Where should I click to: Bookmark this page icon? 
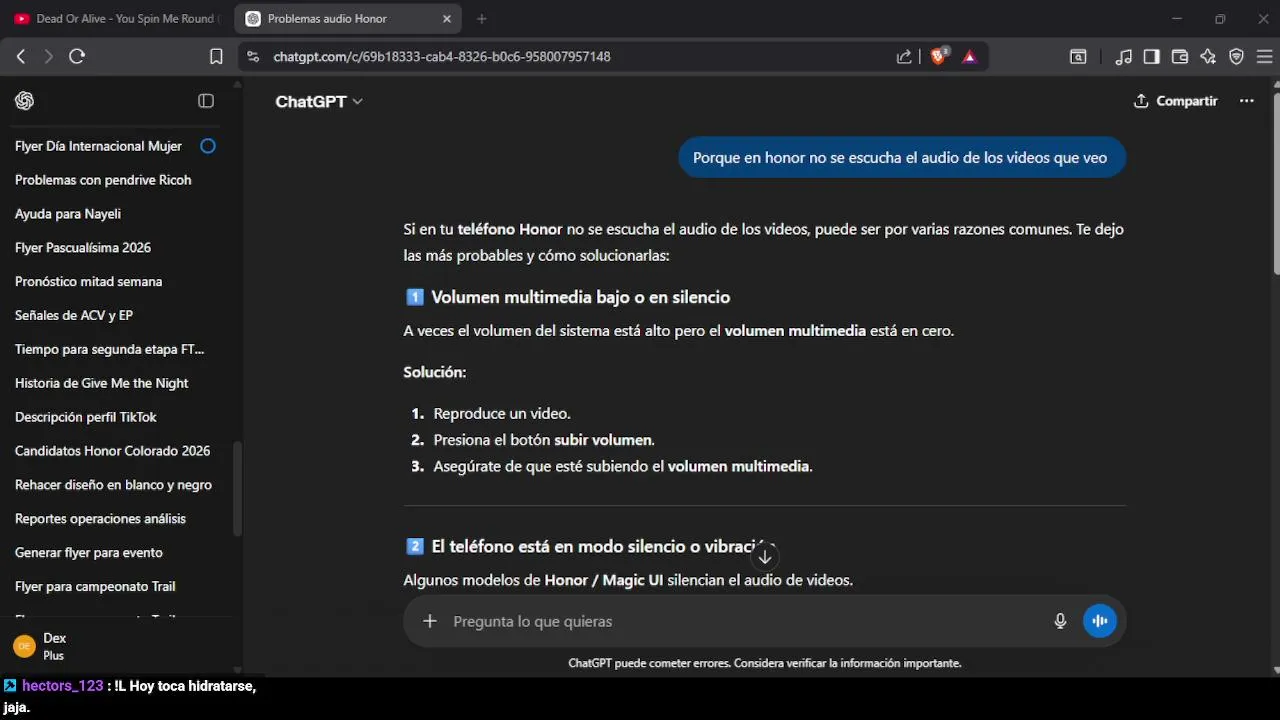216,57
